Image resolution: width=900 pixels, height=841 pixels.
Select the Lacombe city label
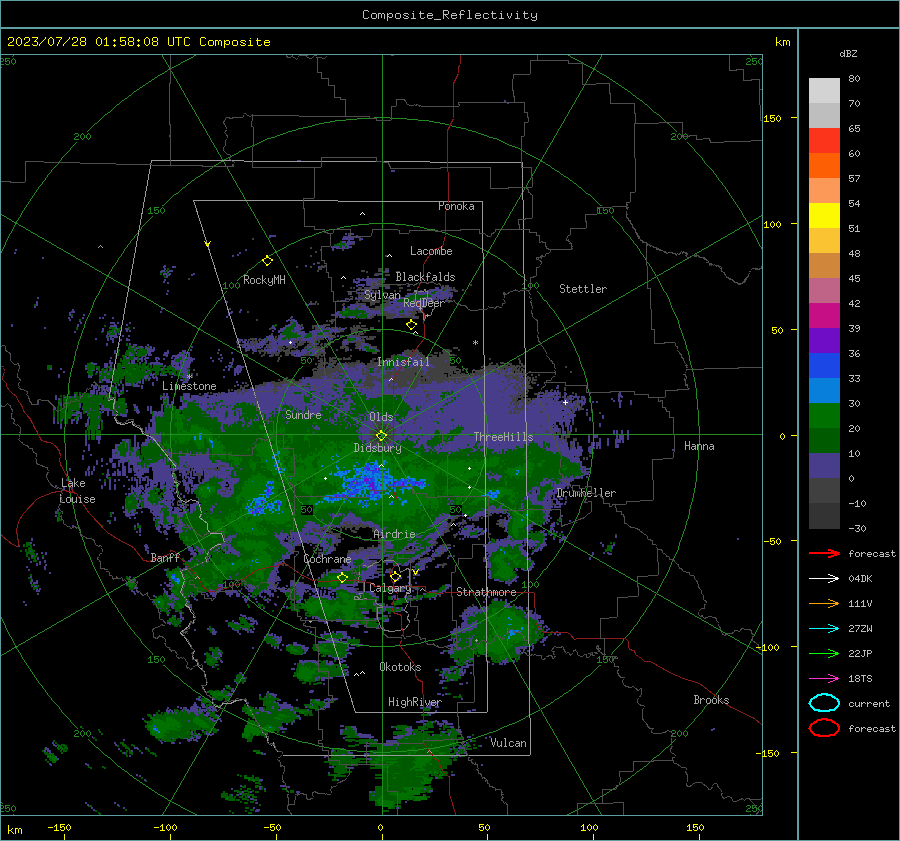click(431, 251)
